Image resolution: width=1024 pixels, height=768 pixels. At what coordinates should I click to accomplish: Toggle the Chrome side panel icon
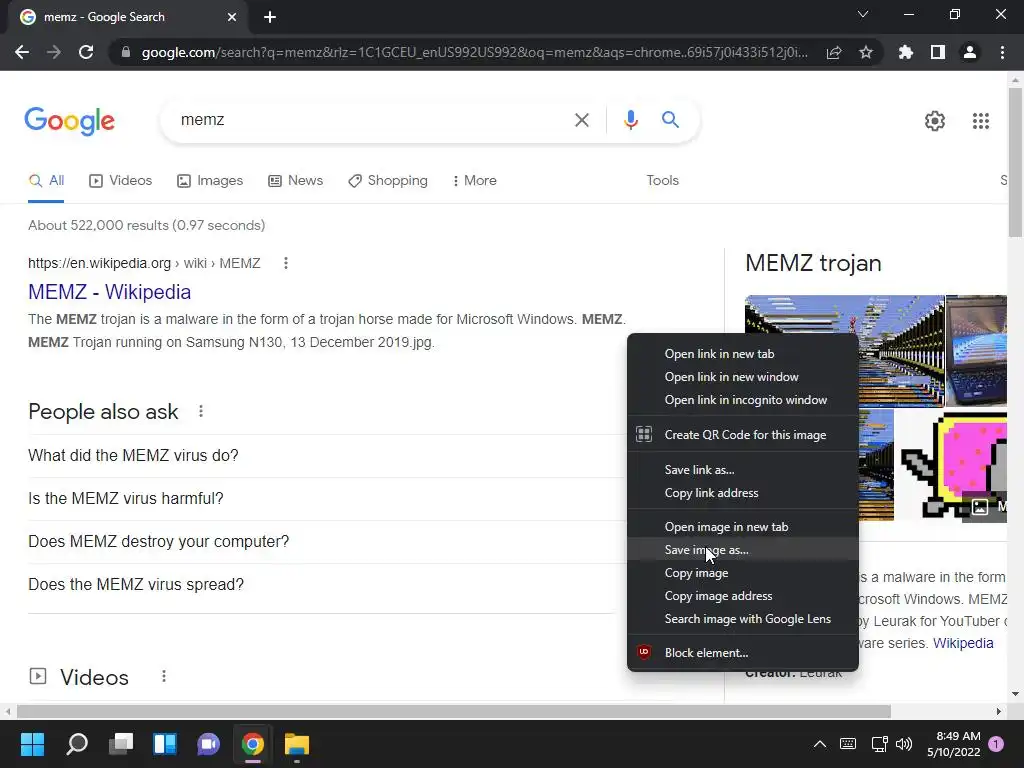[938, 52]
